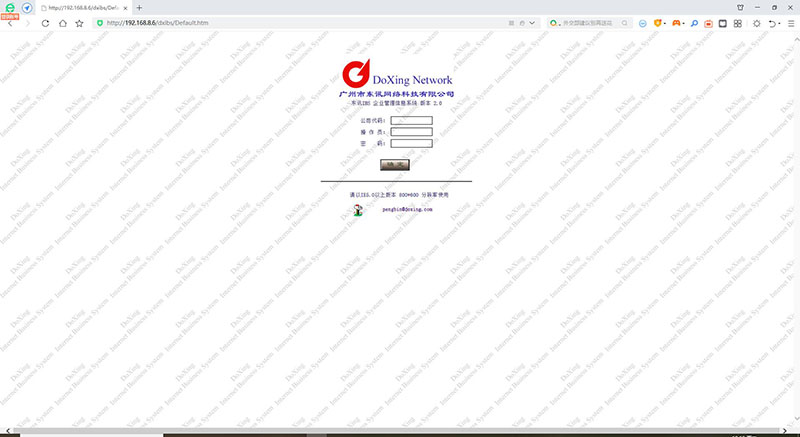Open the red video TV extension
Screen dimensions: 800x437
coord(708,23)
